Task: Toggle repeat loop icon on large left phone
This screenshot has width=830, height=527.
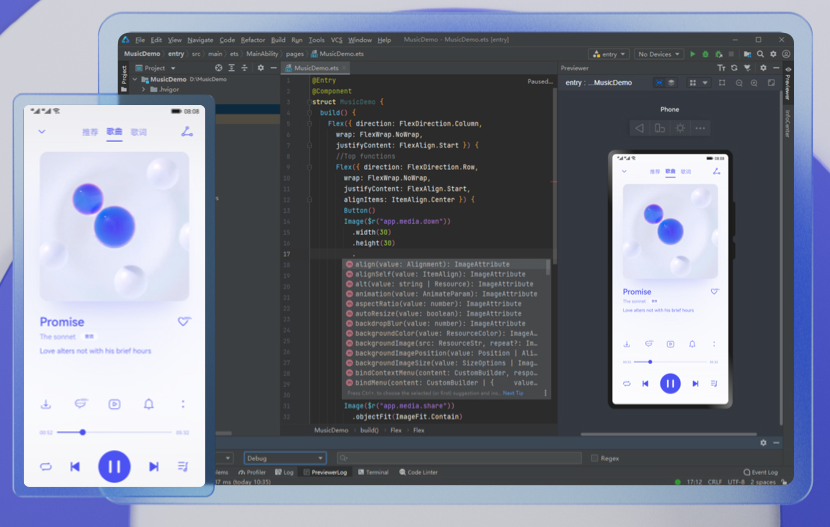Action: [x=46, y=466]
